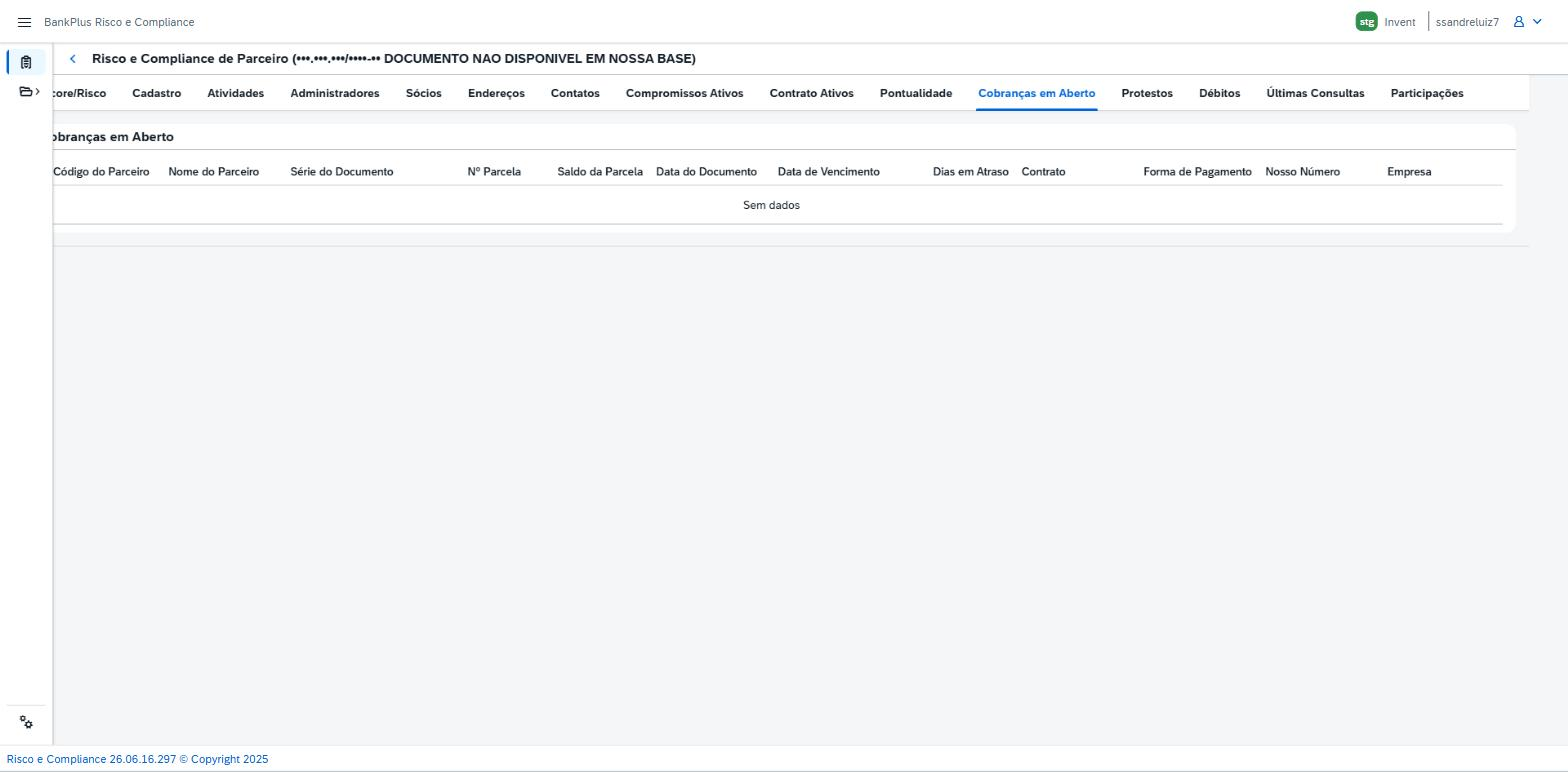Click the Nome do Parceiro column header
This screenshot has height=772, width=1568.
click(x=214, y=172)
